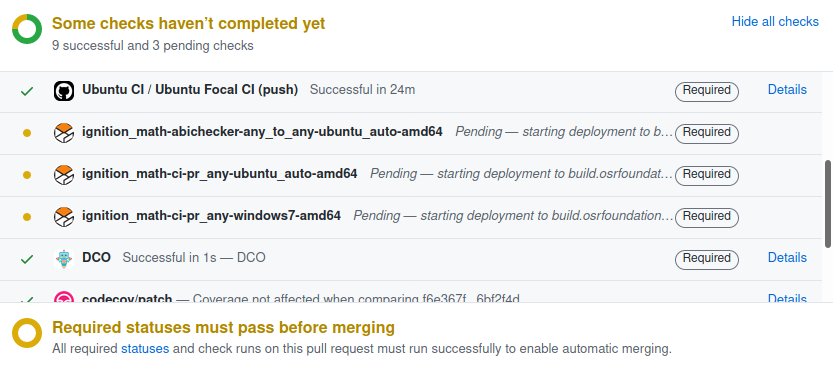Open Details for Ubuntu Focal CI check
This screenshot has width=833, height=366.
[x=787, y=90]
